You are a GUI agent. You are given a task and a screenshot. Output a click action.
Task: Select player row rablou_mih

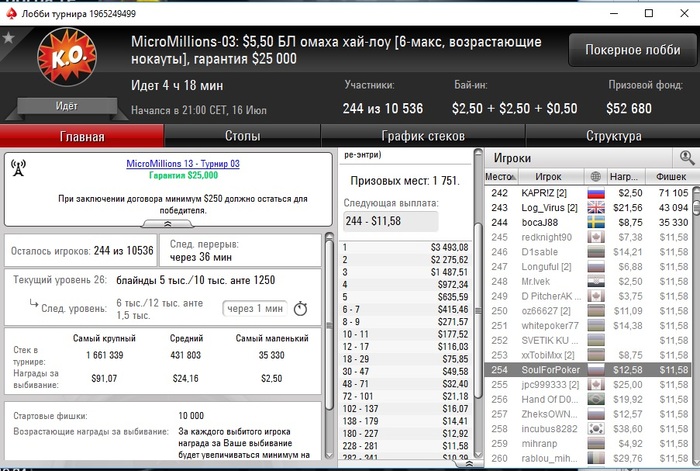[x=588, y=458]
